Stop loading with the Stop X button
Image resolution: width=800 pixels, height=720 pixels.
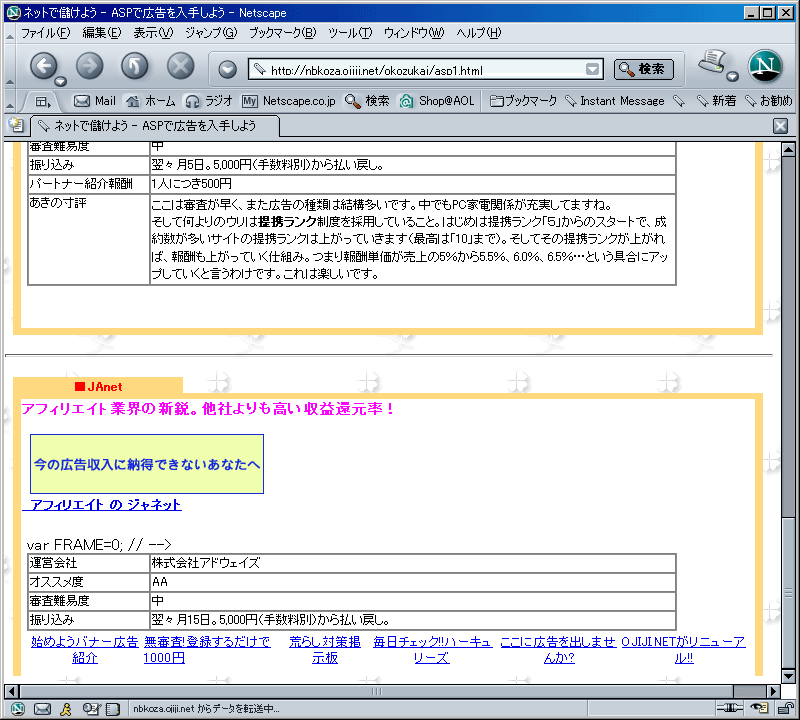[181, 66]
